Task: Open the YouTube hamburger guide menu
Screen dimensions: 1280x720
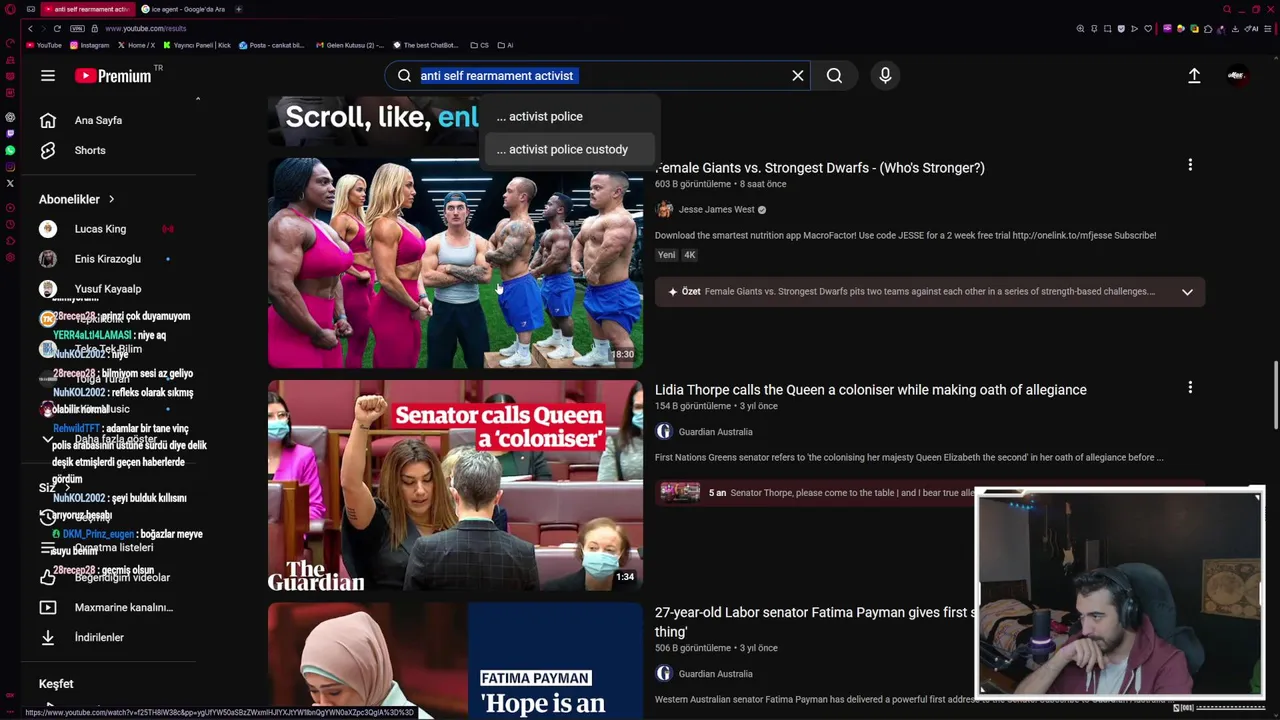Action: pos(47,76)
